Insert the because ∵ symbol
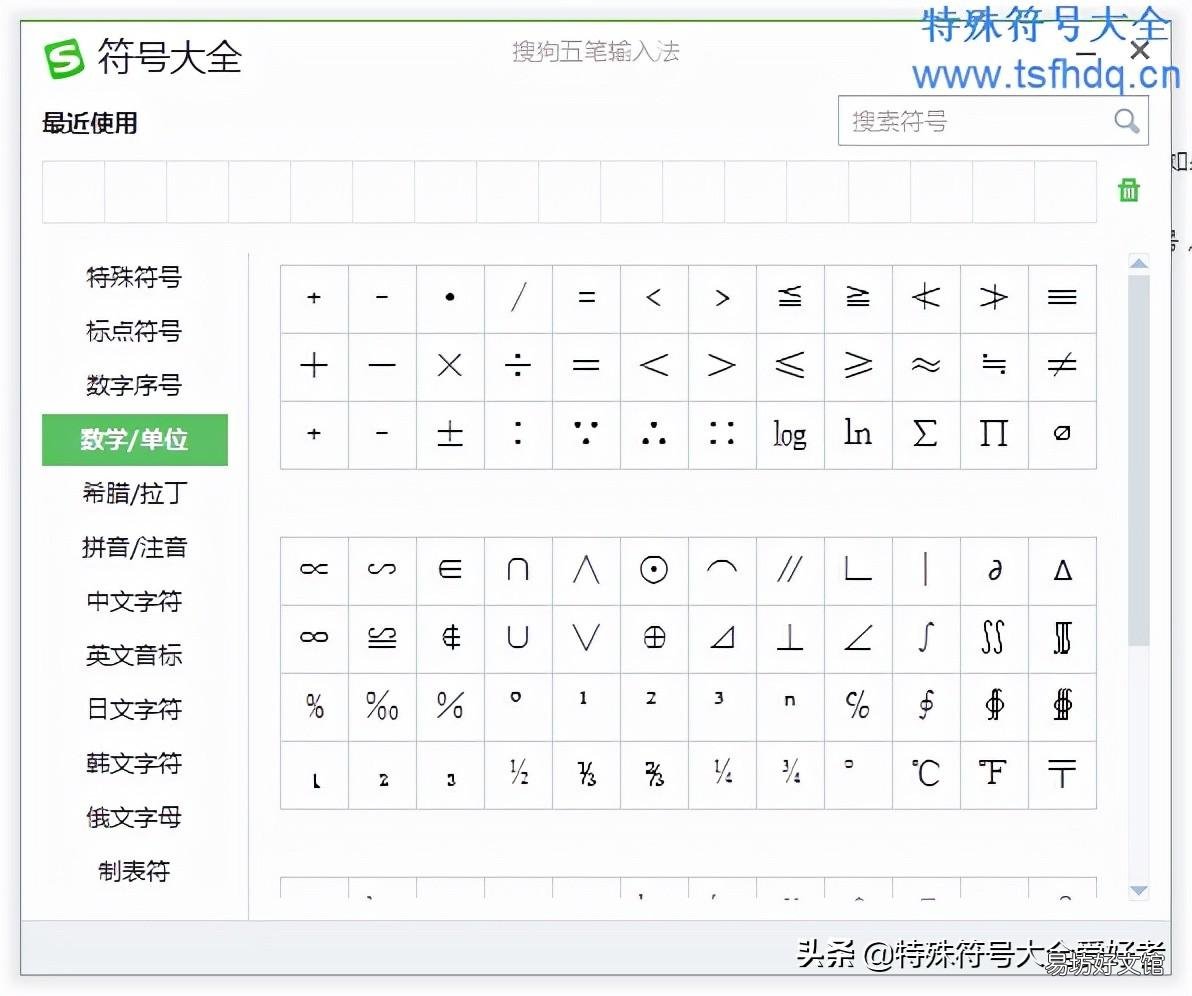Image resolution: width=1192 pixels, height=996 pixels. point(586,434)
